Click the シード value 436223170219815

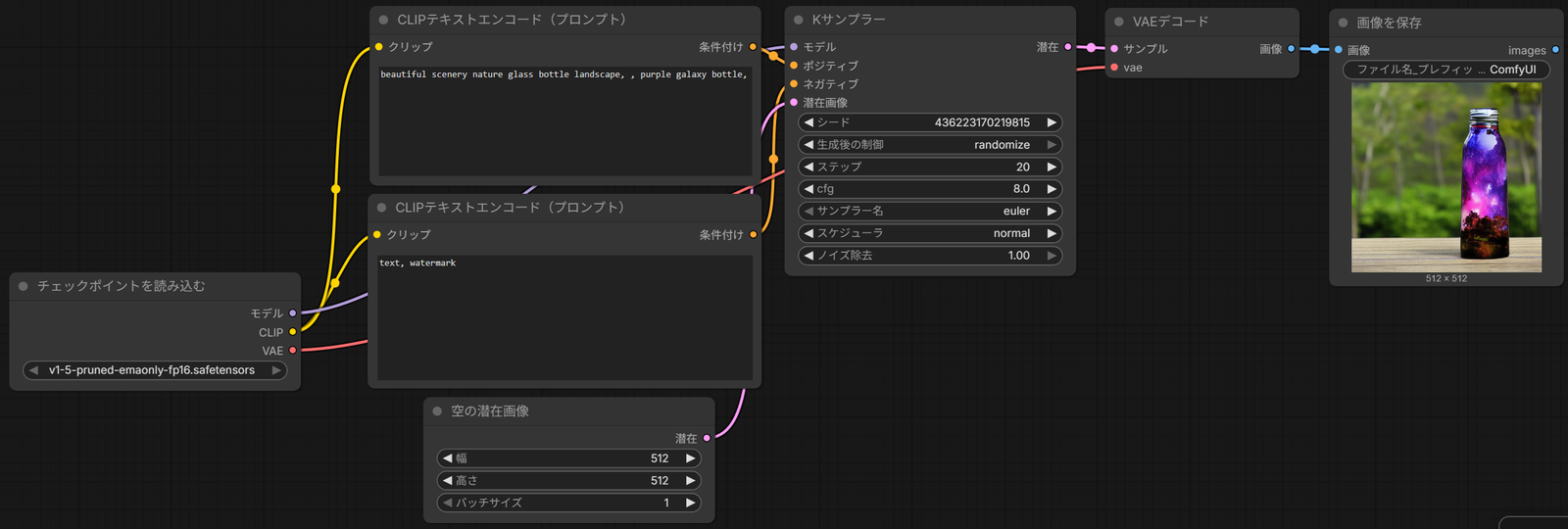(982, 122)
